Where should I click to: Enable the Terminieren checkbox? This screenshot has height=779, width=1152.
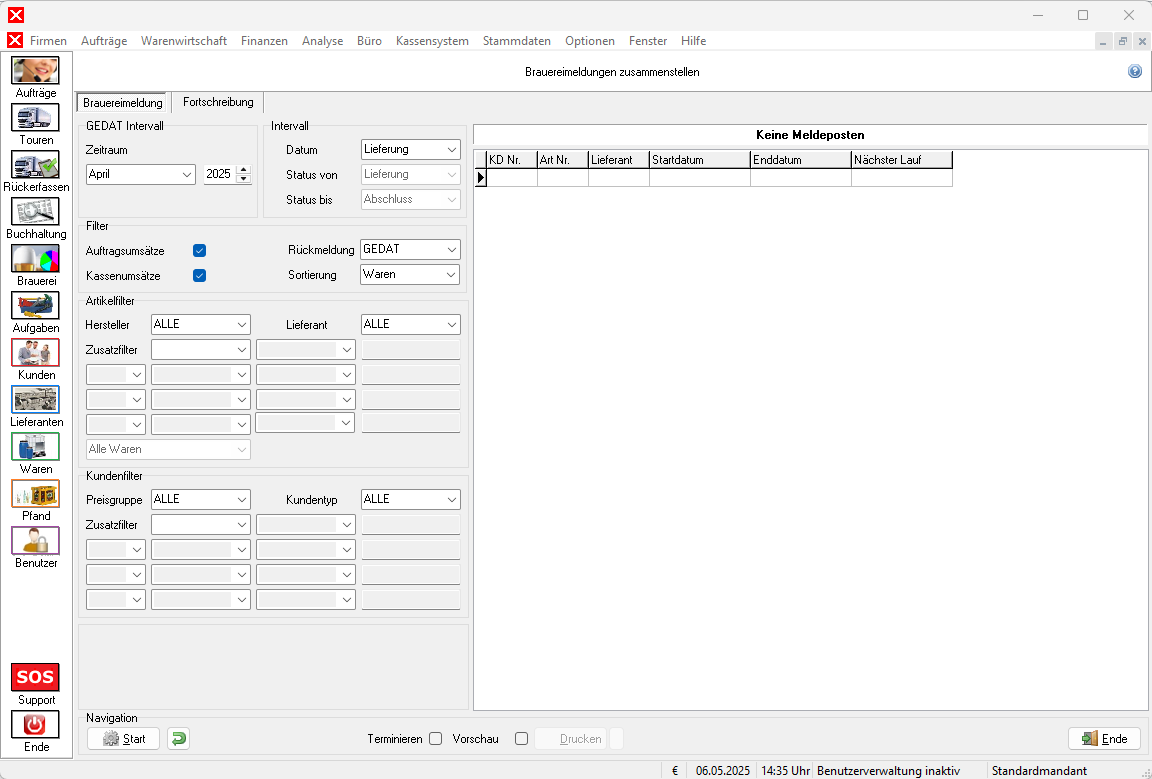(x=435, y=739)
